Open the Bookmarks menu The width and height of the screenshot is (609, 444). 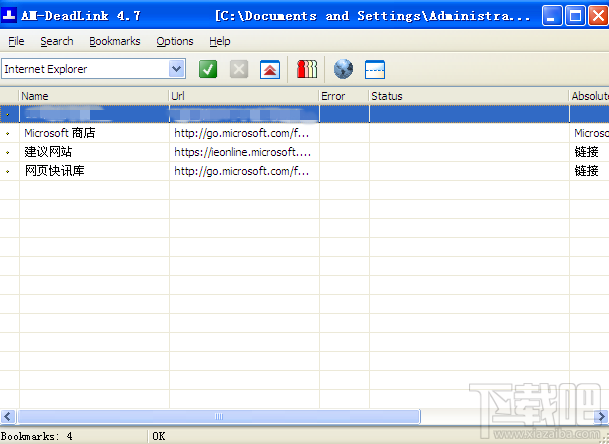tap(115, 41)
